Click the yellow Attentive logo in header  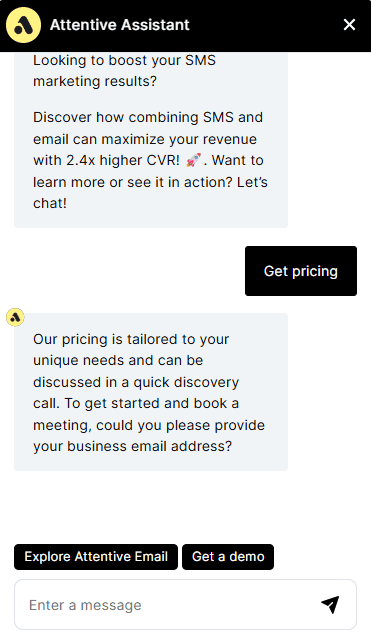[23, 25]
